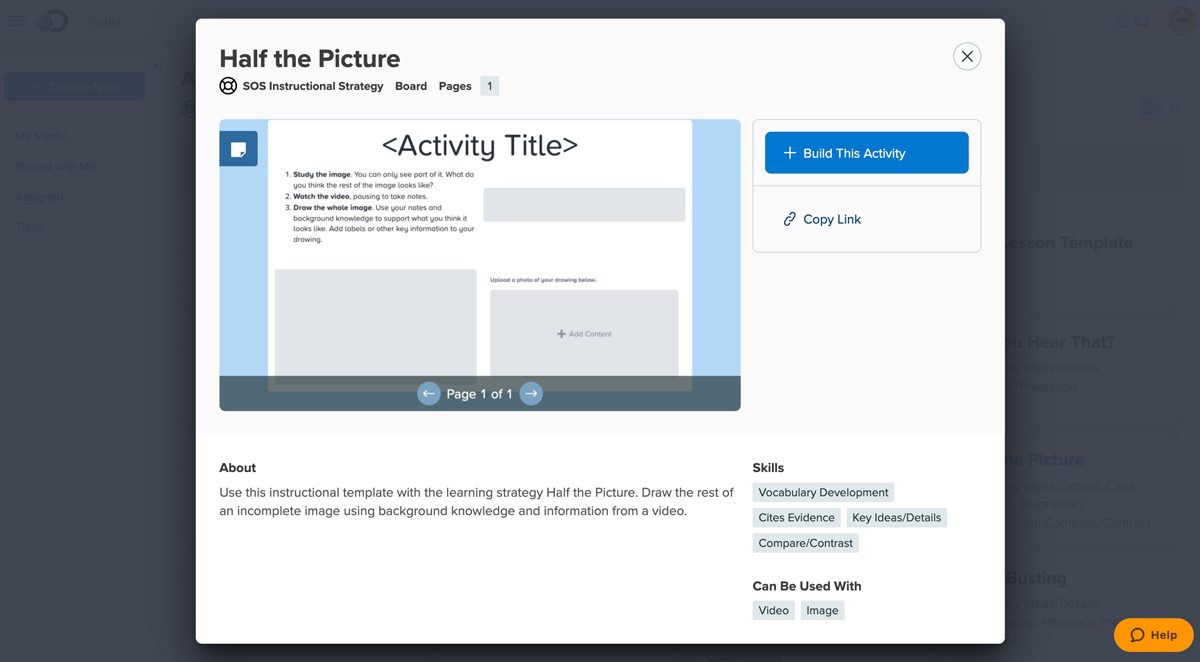Click the SOS Instructional Strategy lifebuoy icon

[x=228, y=86]
